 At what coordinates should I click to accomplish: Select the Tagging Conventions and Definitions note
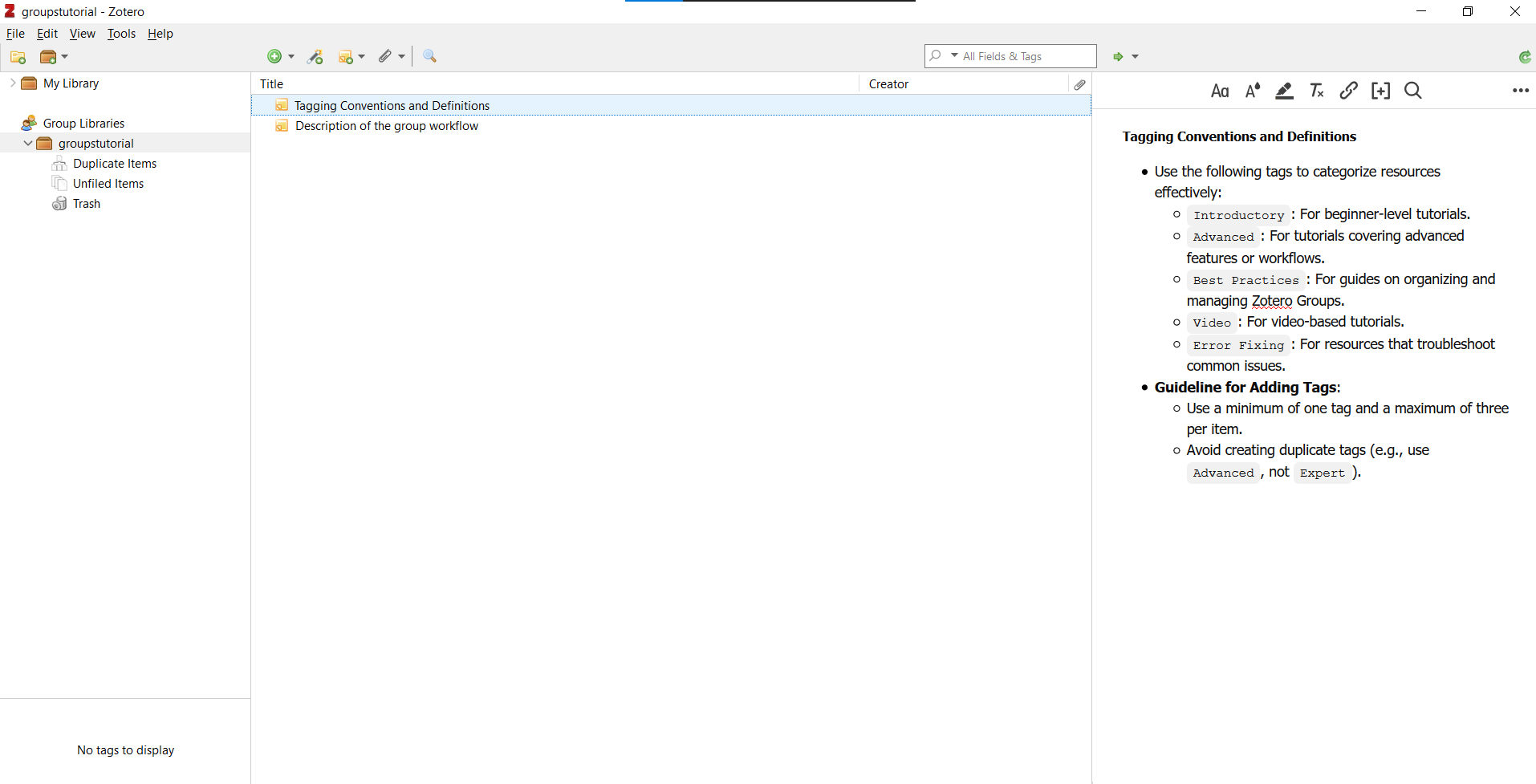click(x=671, y=105)
